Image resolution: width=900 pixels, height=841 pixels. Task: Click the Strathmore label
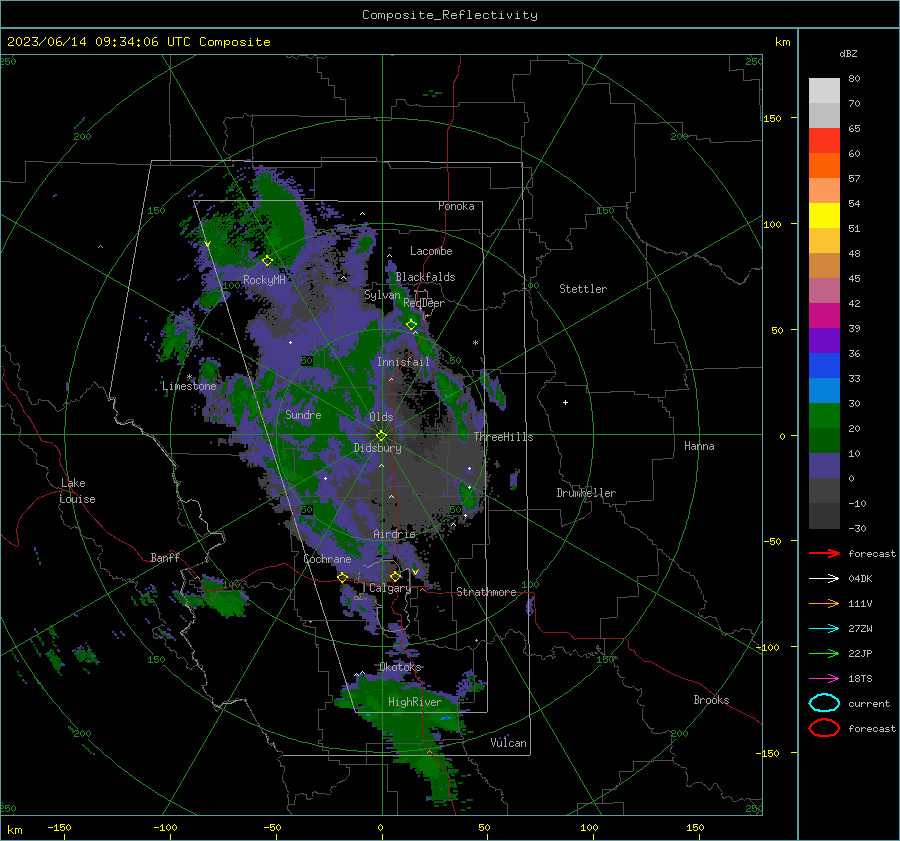(486, 592)
